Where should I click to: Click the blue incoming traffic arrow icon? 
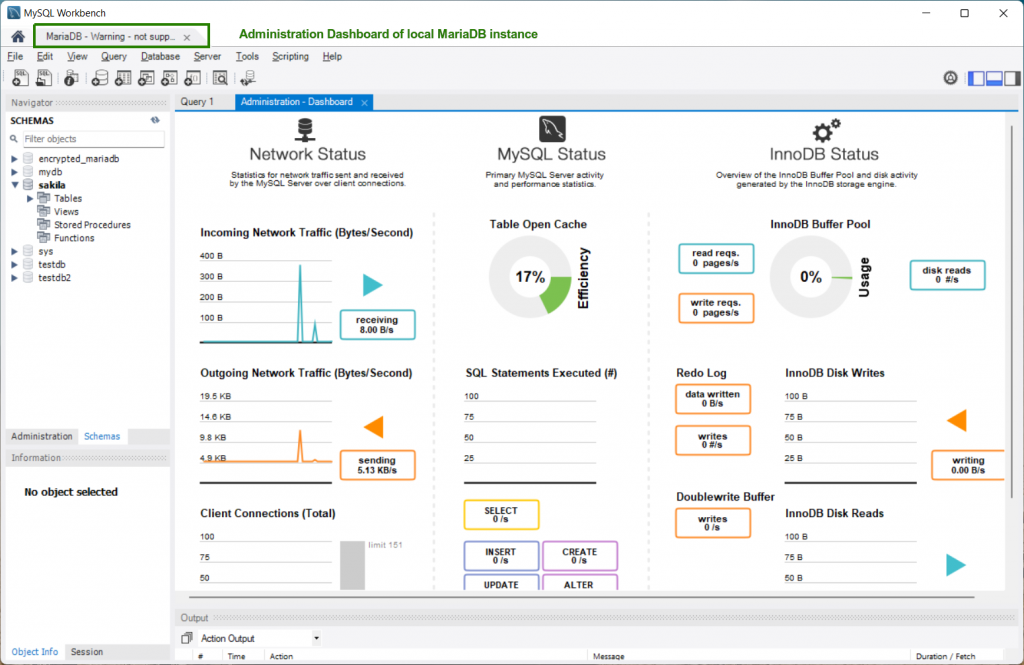372,285
